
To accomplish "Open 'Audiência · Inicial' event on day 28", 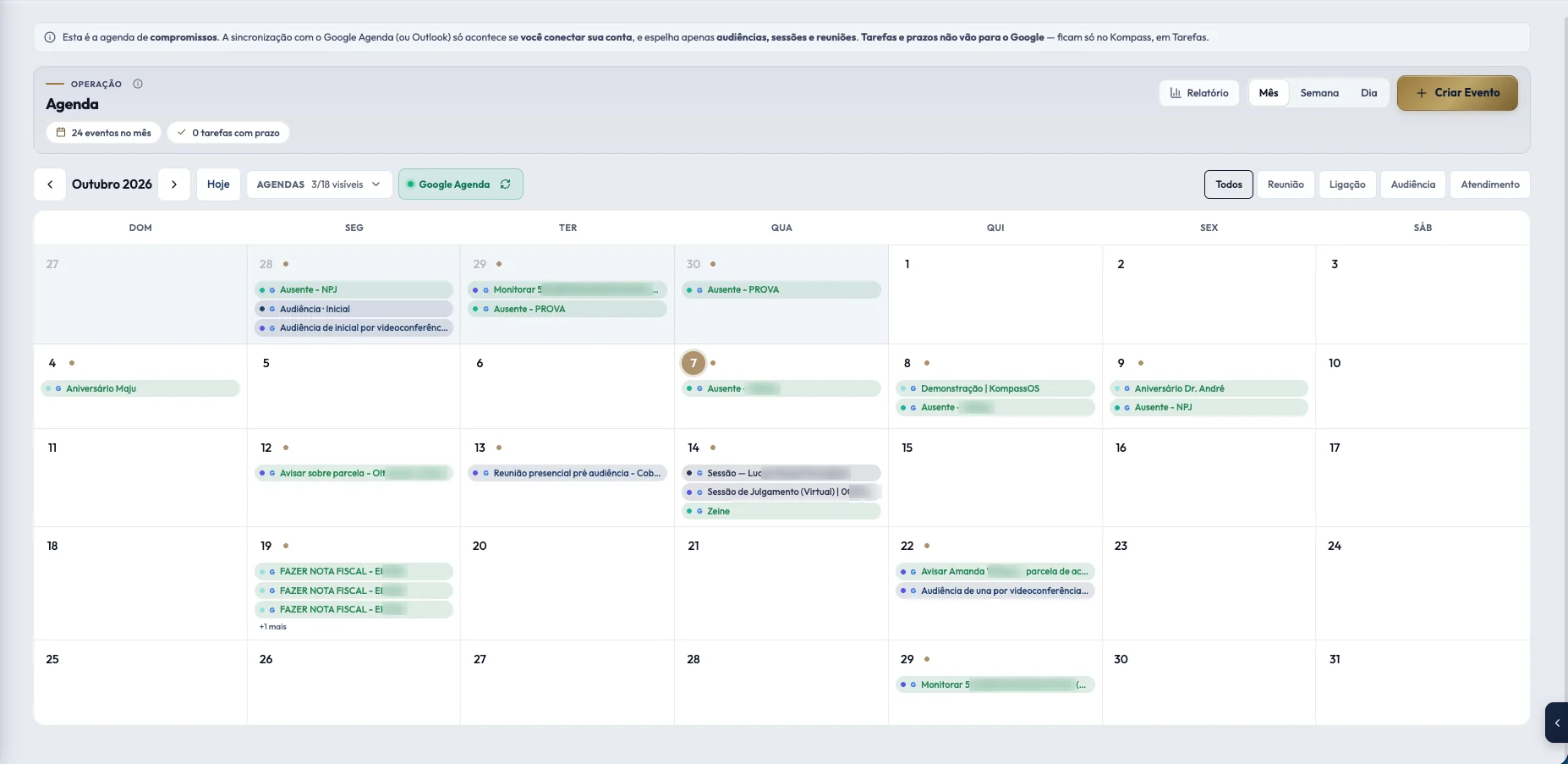I will [354, 309].
